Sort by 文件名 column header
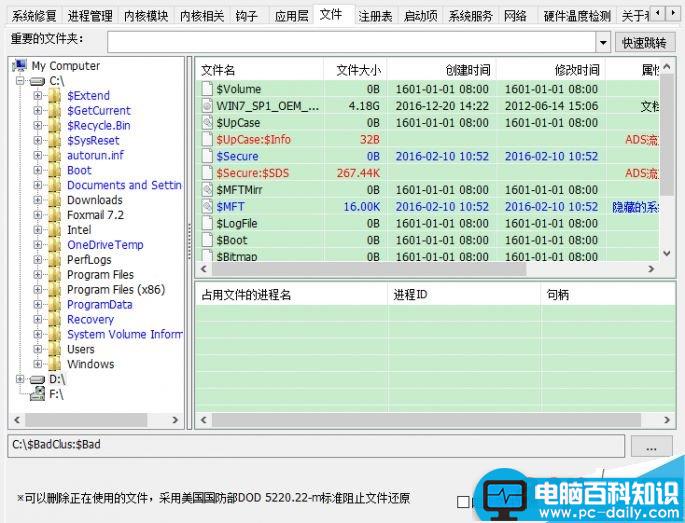This screenshot has width=685, height=523. (x=259, y=70)
